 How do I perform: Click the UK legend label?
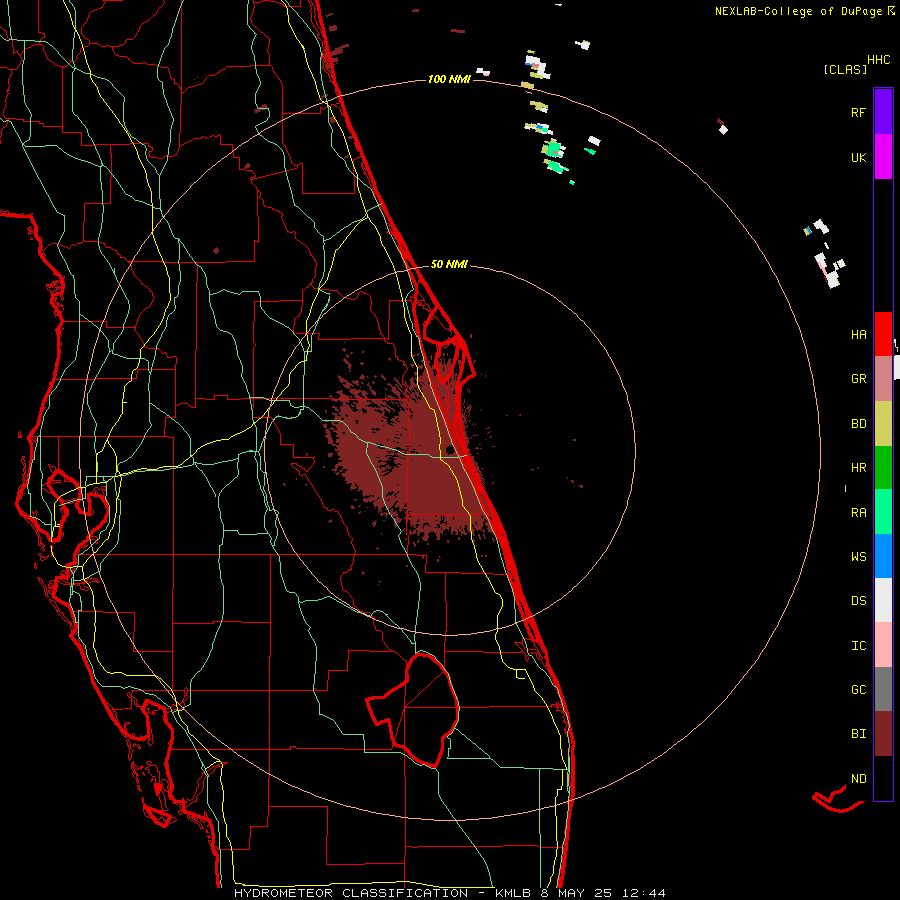[x=858, y=157]
